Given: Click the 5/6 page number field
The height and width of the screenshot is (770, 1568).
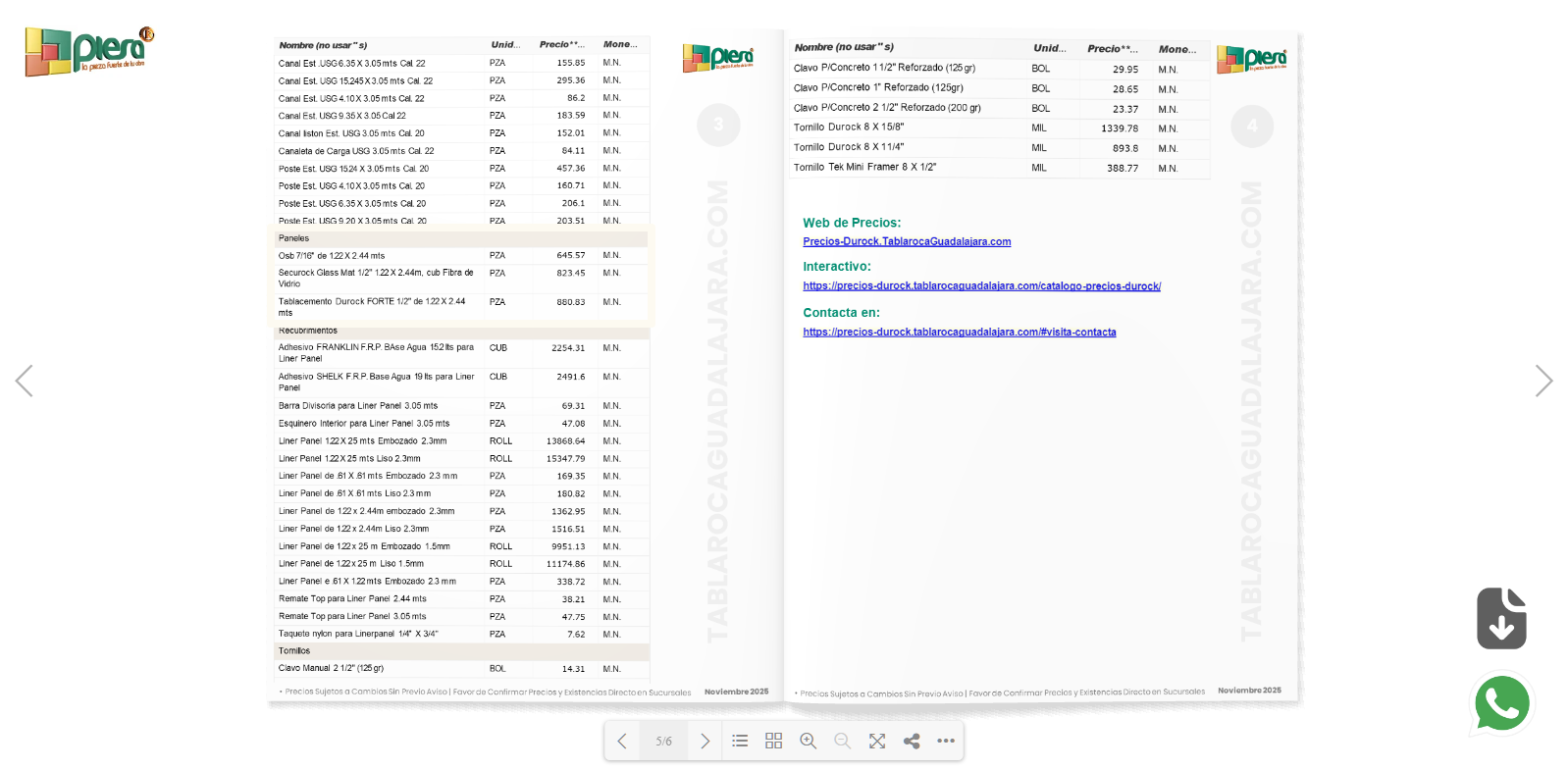Looking at the screenshot, I should [664, 742].
